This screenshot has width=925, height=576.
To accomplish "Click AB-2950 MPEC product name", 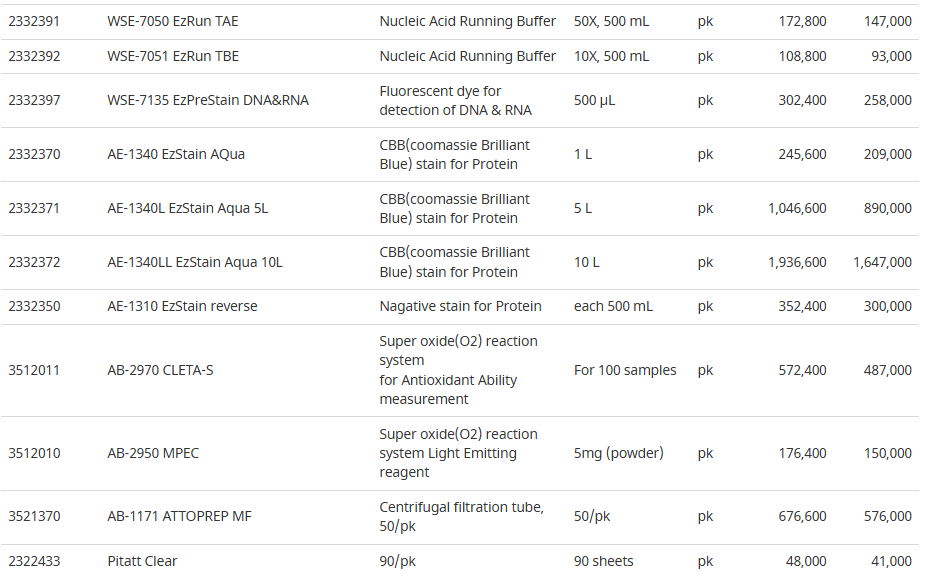I will click(153, 453).
